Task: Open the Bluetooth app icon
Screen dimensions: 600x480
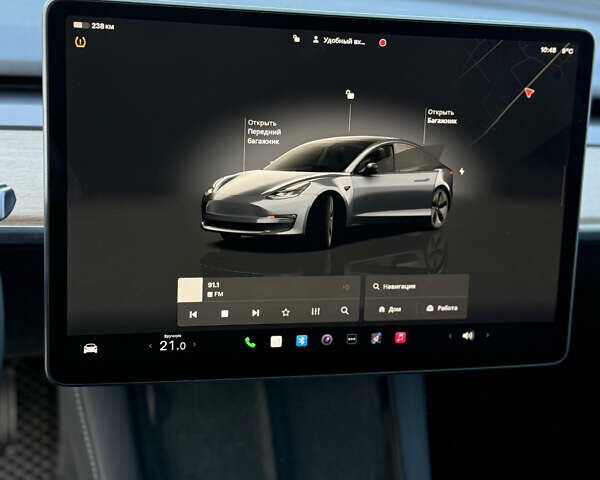Action: point(301,341)
